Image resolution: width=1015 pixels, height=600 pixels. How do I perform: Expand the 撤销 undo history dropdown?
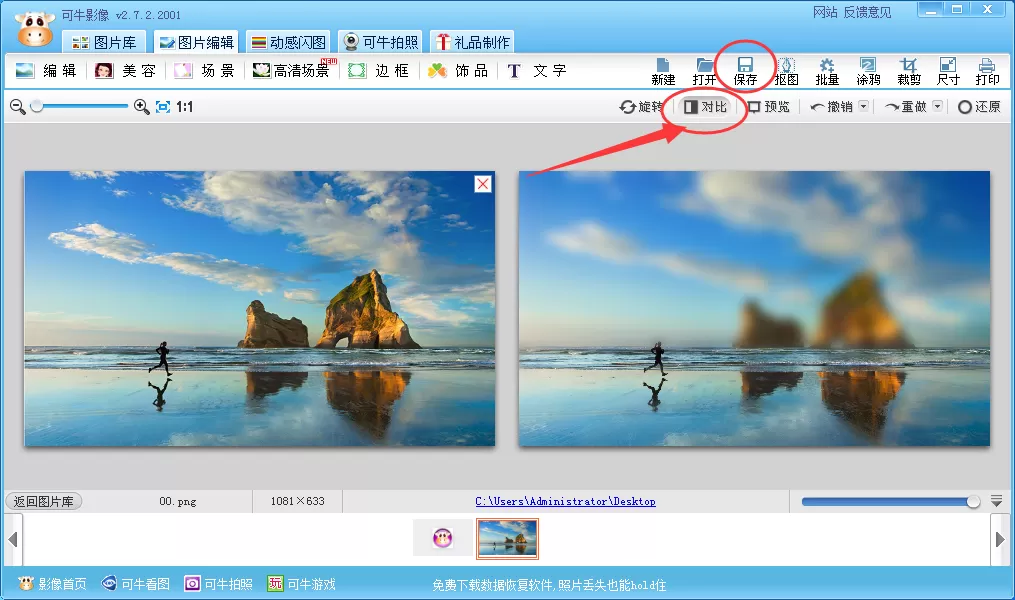tap(864, 106)
